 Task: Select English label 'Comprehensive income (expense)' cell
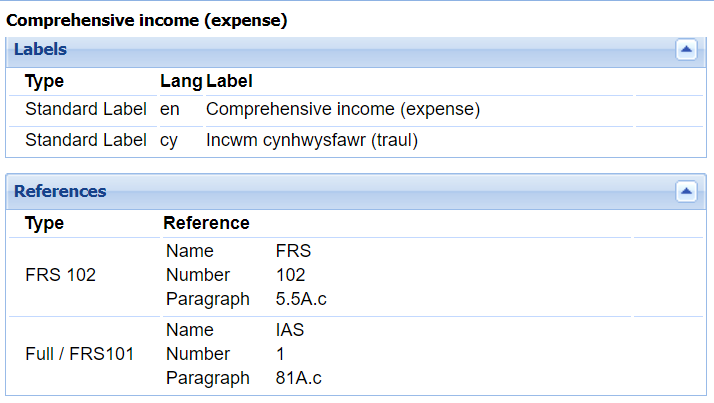[343, 109]
